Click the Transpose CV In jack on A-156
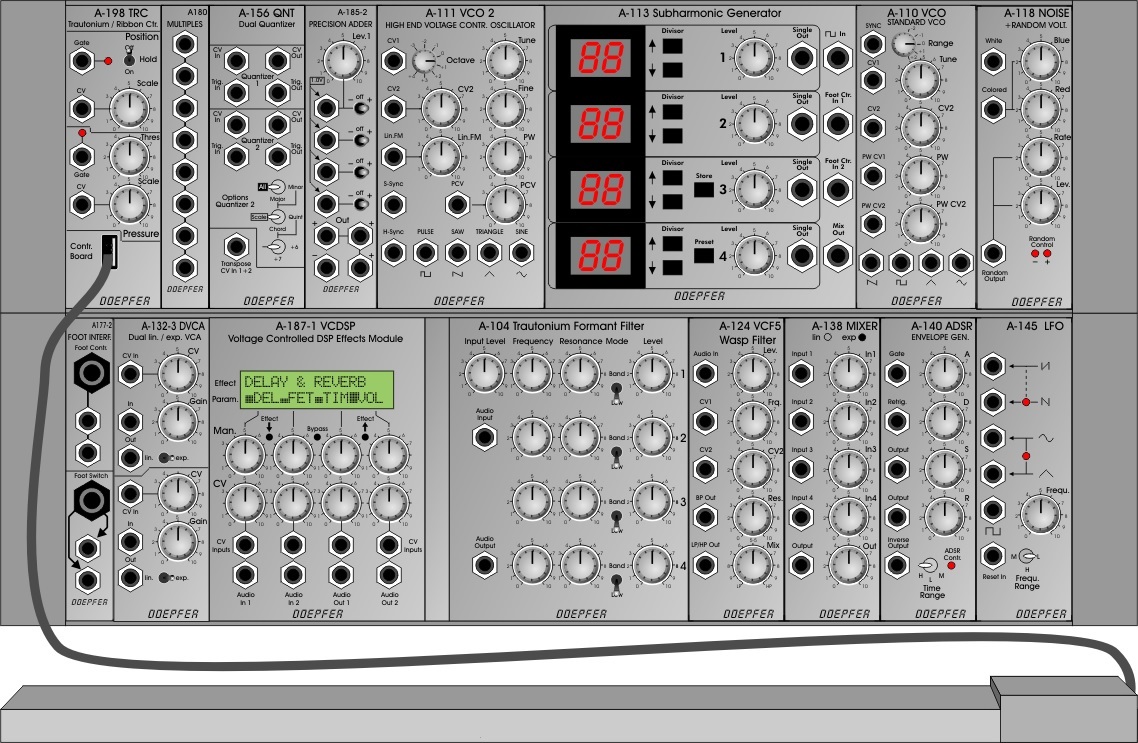 click(x=238, y=245)
